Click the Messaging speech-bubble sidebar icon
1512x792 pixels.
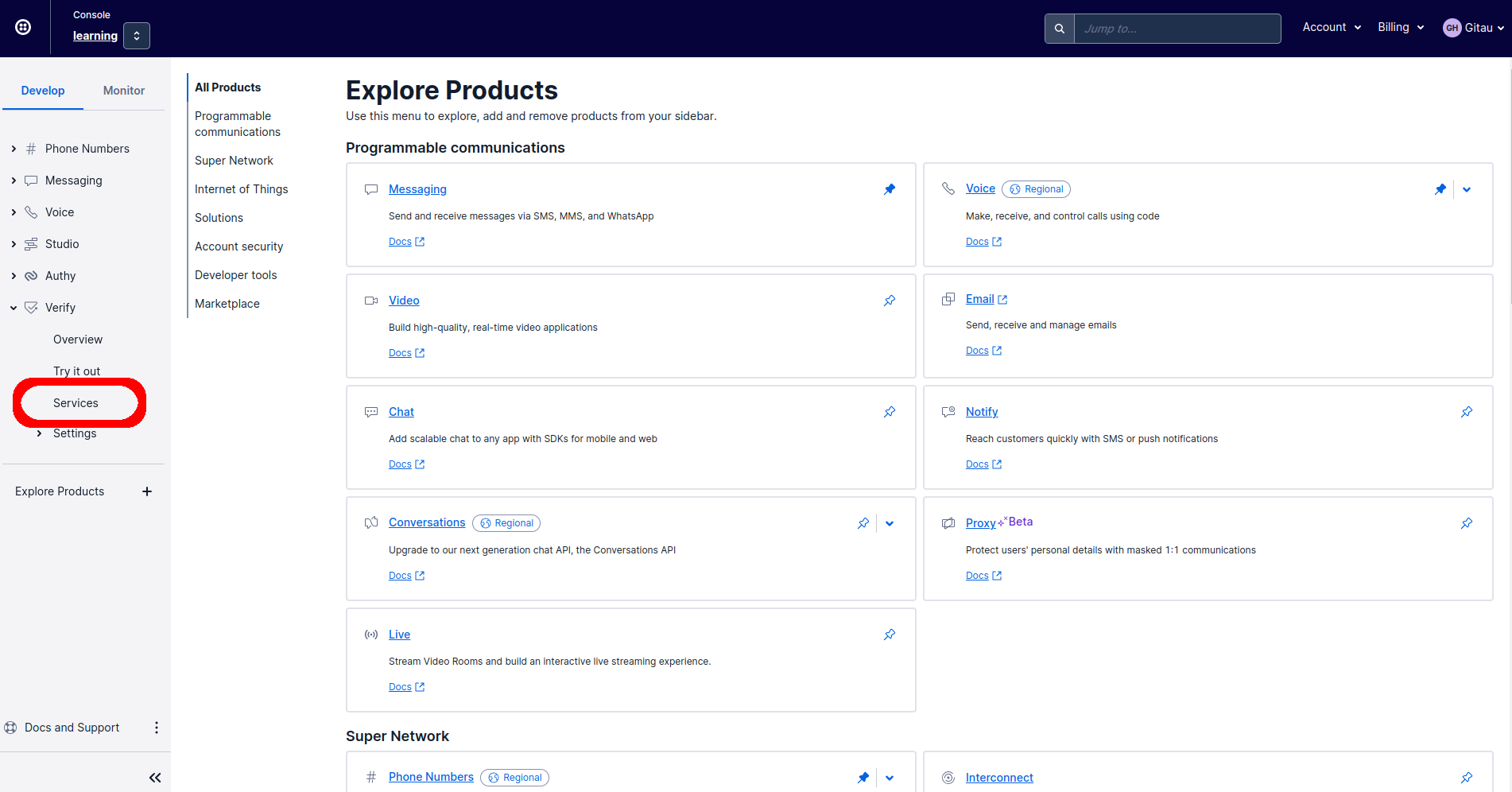pyautogui.click(x=31, y=181)
